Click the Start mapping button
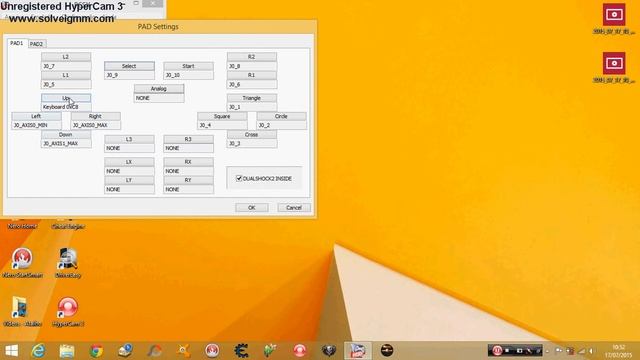 coord(188,66)
